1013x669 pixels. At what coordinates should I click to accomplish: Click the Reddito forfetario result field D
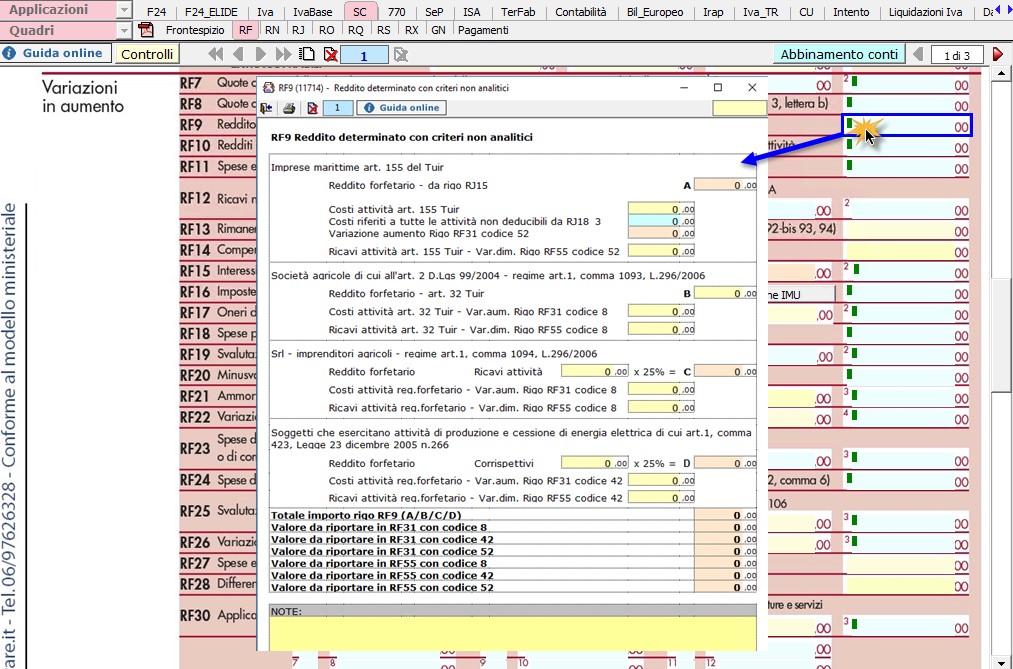click(725, 463)
